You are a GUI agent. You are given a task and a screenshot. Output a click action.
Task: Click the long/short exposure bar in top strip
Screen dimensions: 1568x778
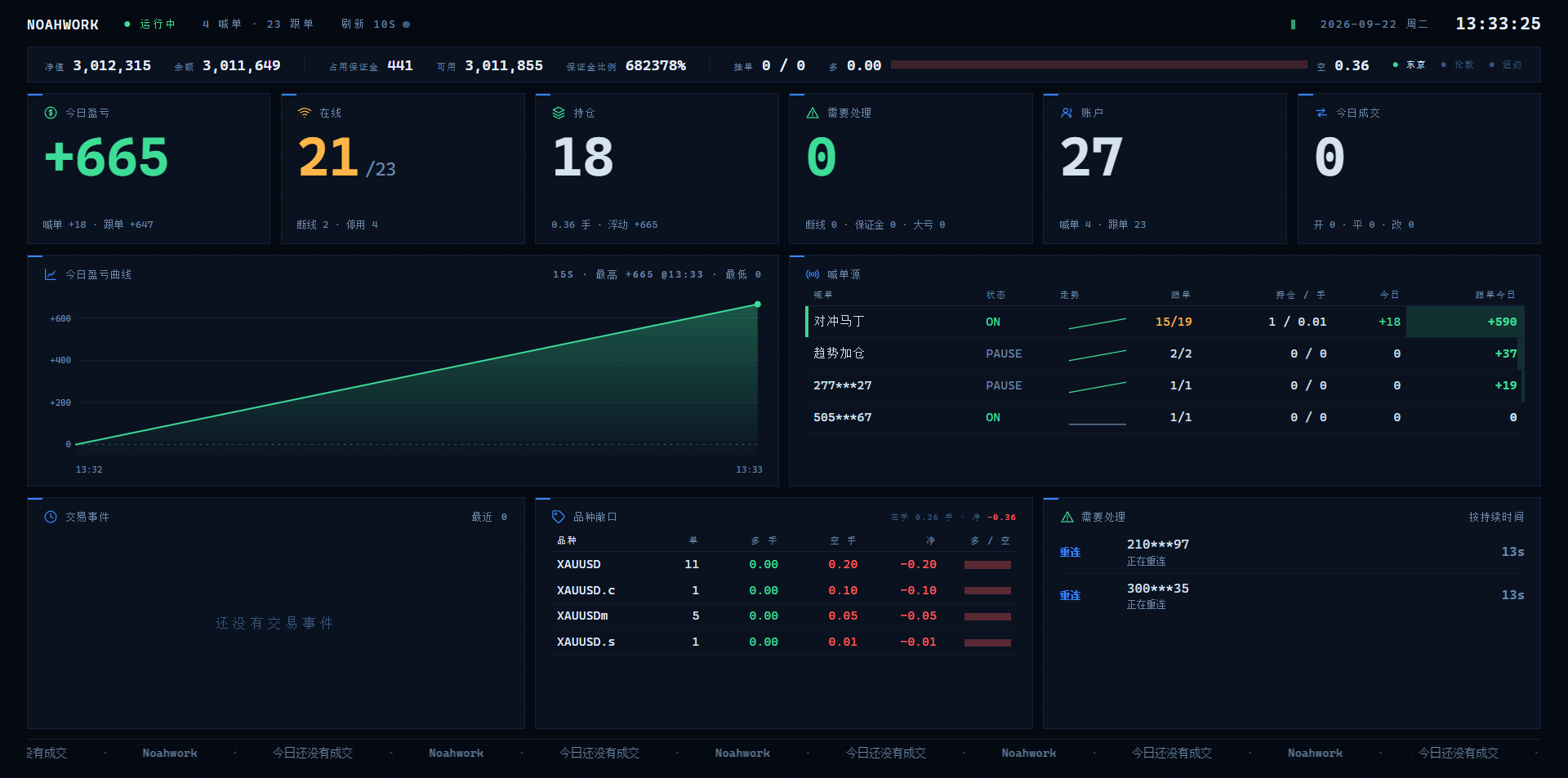click(1099, 64)
